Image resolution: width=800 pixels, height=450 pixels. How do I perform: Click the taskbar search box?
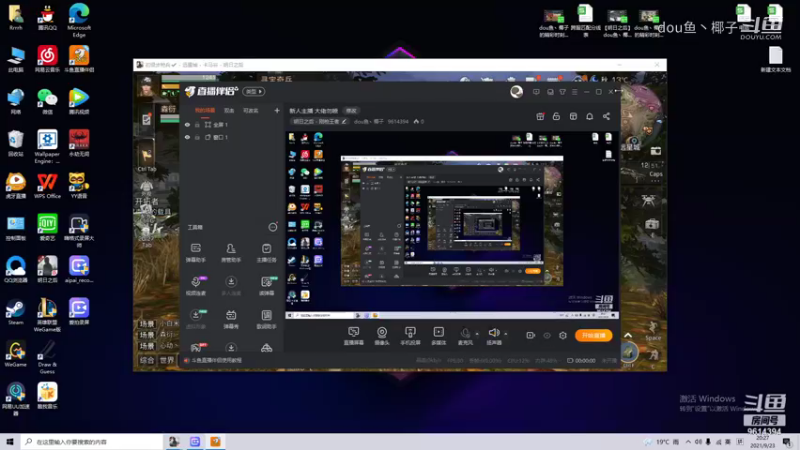coord(92,442)
